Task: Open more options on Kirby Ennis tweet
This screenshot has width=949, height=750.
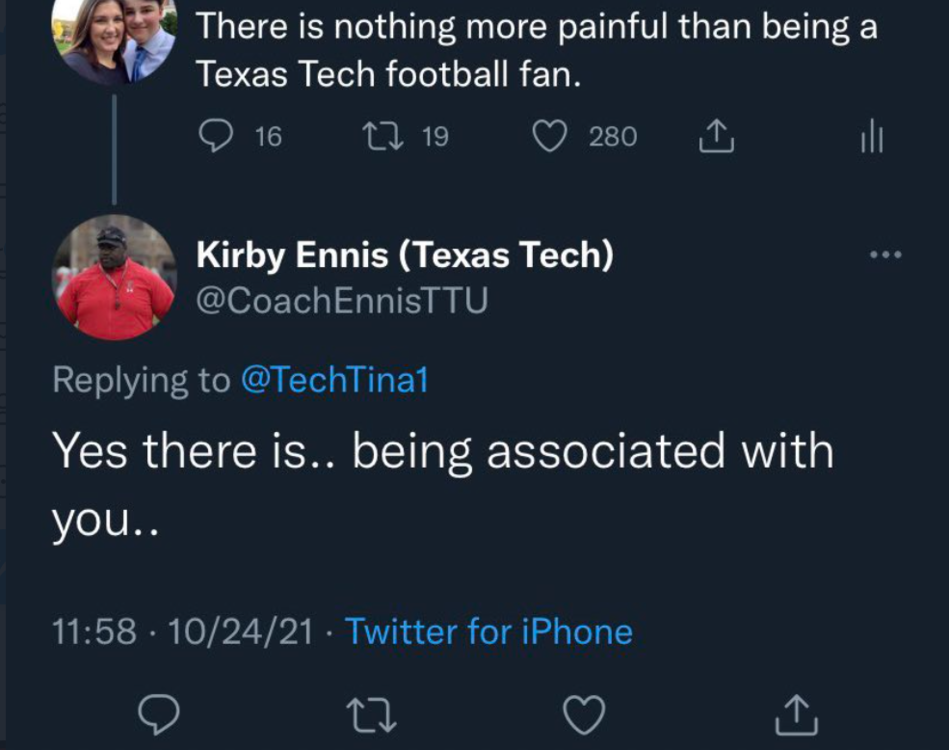Action: pos(885,256)
